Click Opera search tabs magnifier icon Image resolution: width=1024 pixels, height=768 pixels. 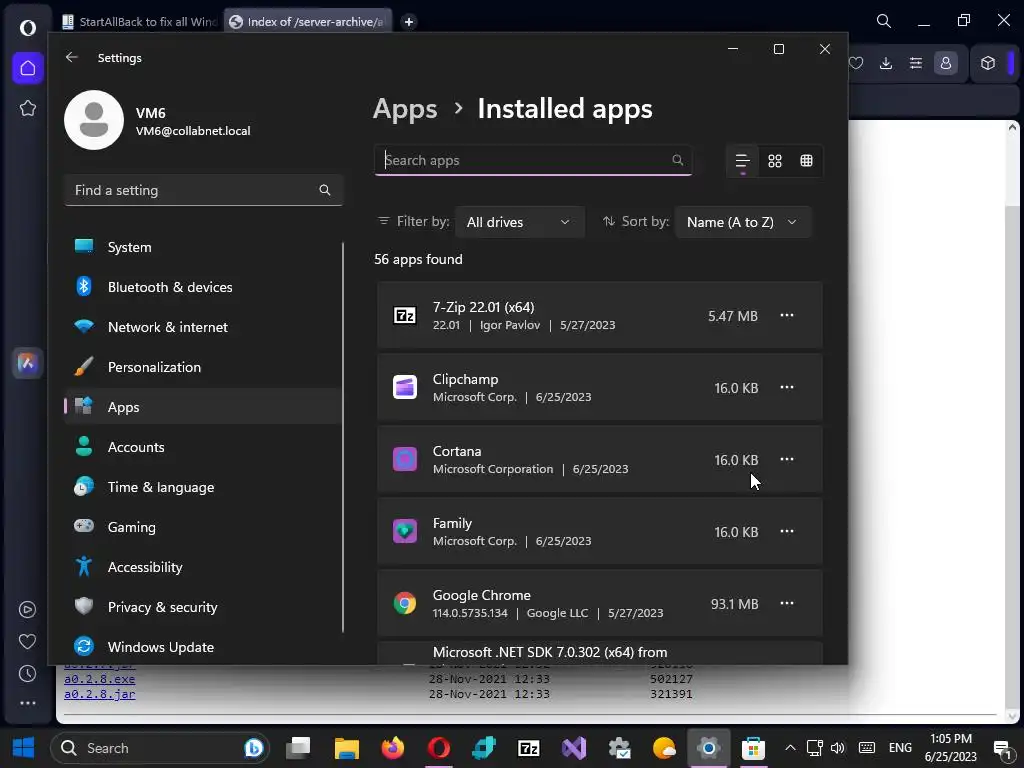click(x=884, y=21)
